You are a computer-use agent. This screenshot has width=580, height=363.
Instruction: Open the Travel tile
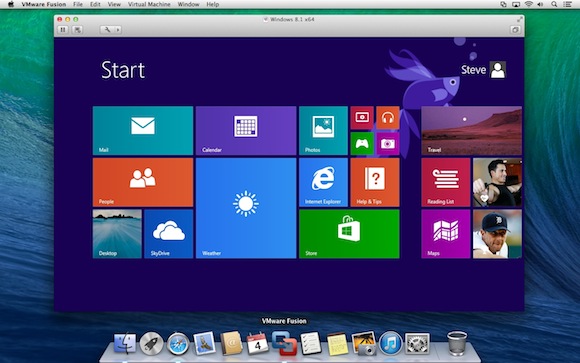471,130
